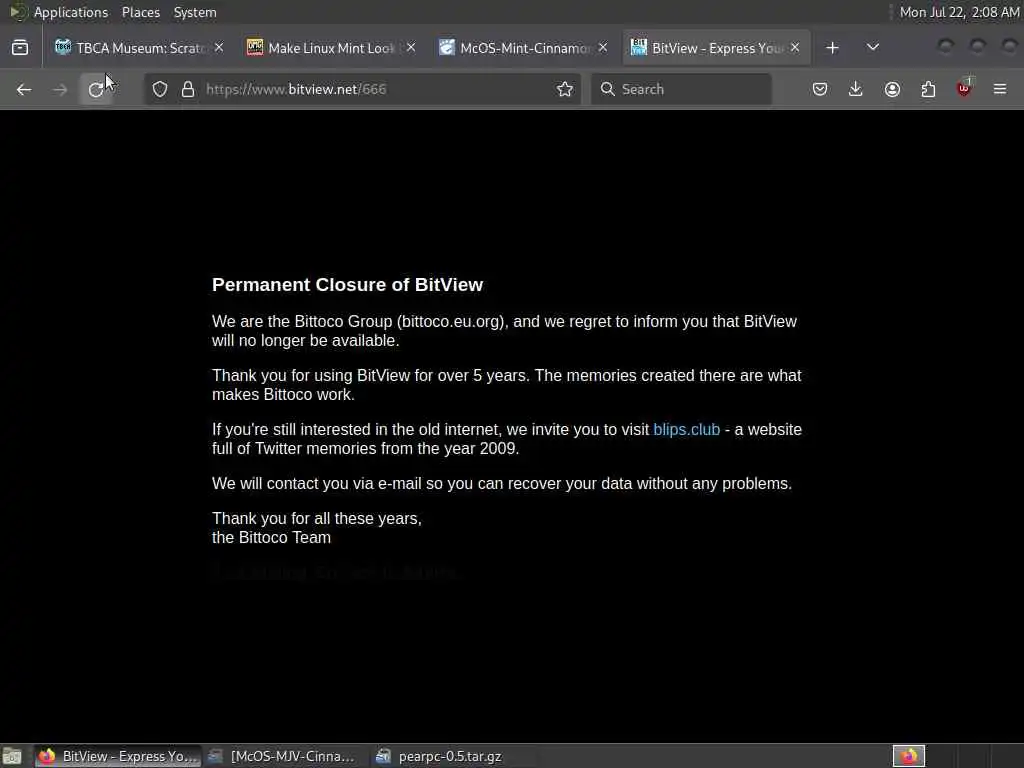Screen dimensions: 1024x768
Task: View site security padlock info
Action: coord(188,89)
